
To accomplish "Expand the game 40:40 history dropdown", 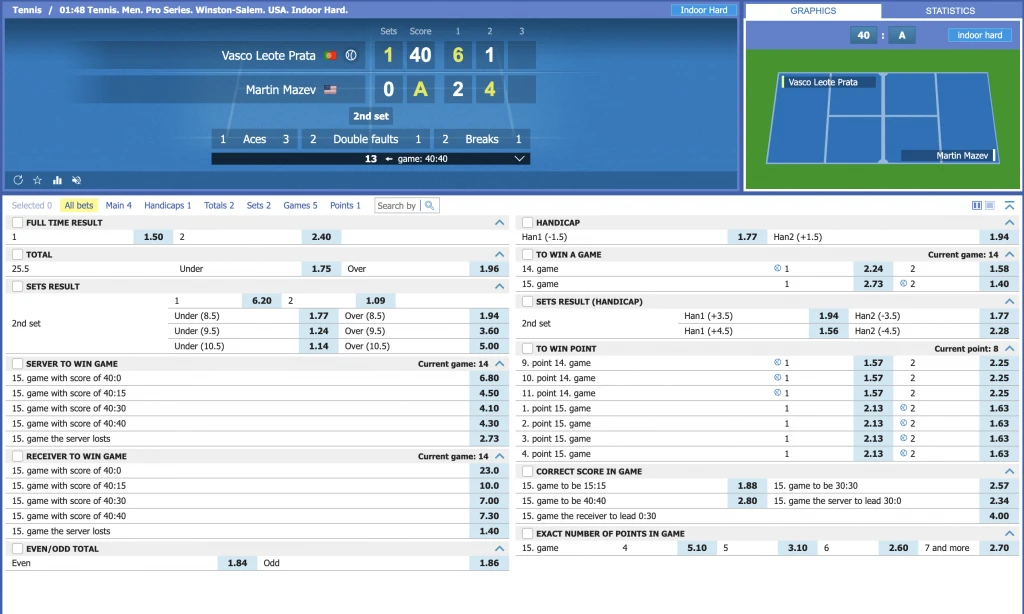I will pyautogui.click(x=518, y=159).
